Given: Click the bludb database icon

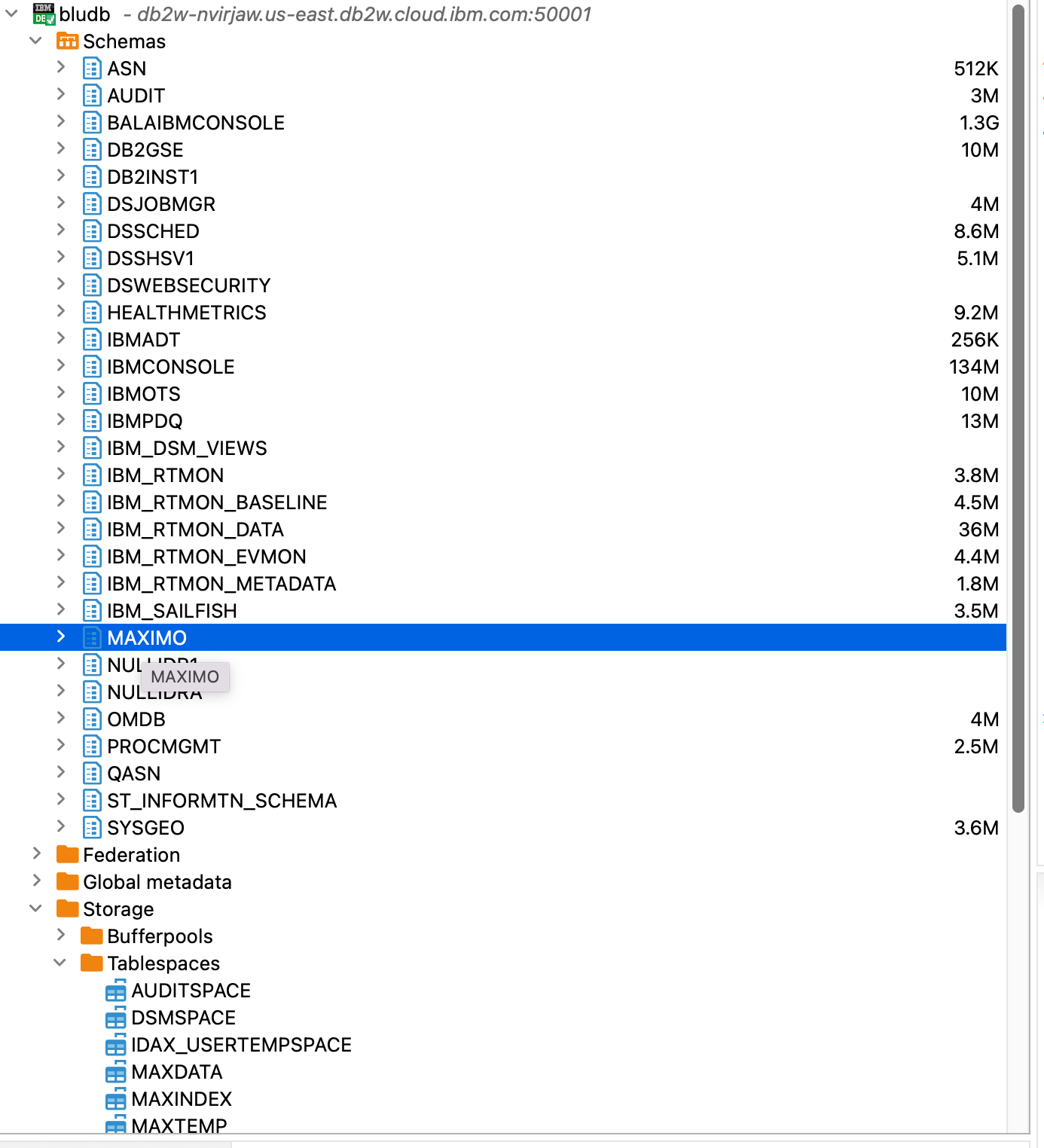Looking at the screenshot, I should [43, 14].
